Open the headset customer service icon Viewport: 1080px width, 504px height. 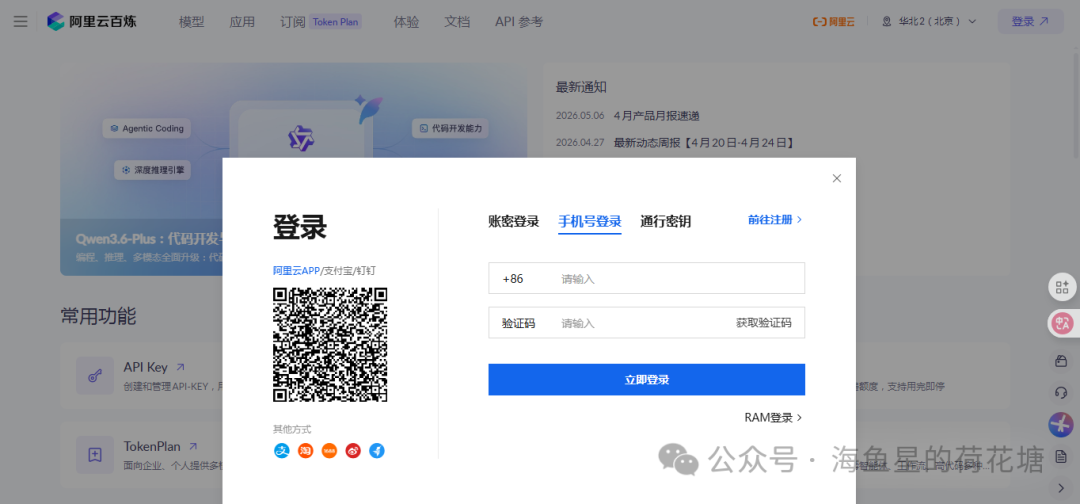click(1061, 392)
